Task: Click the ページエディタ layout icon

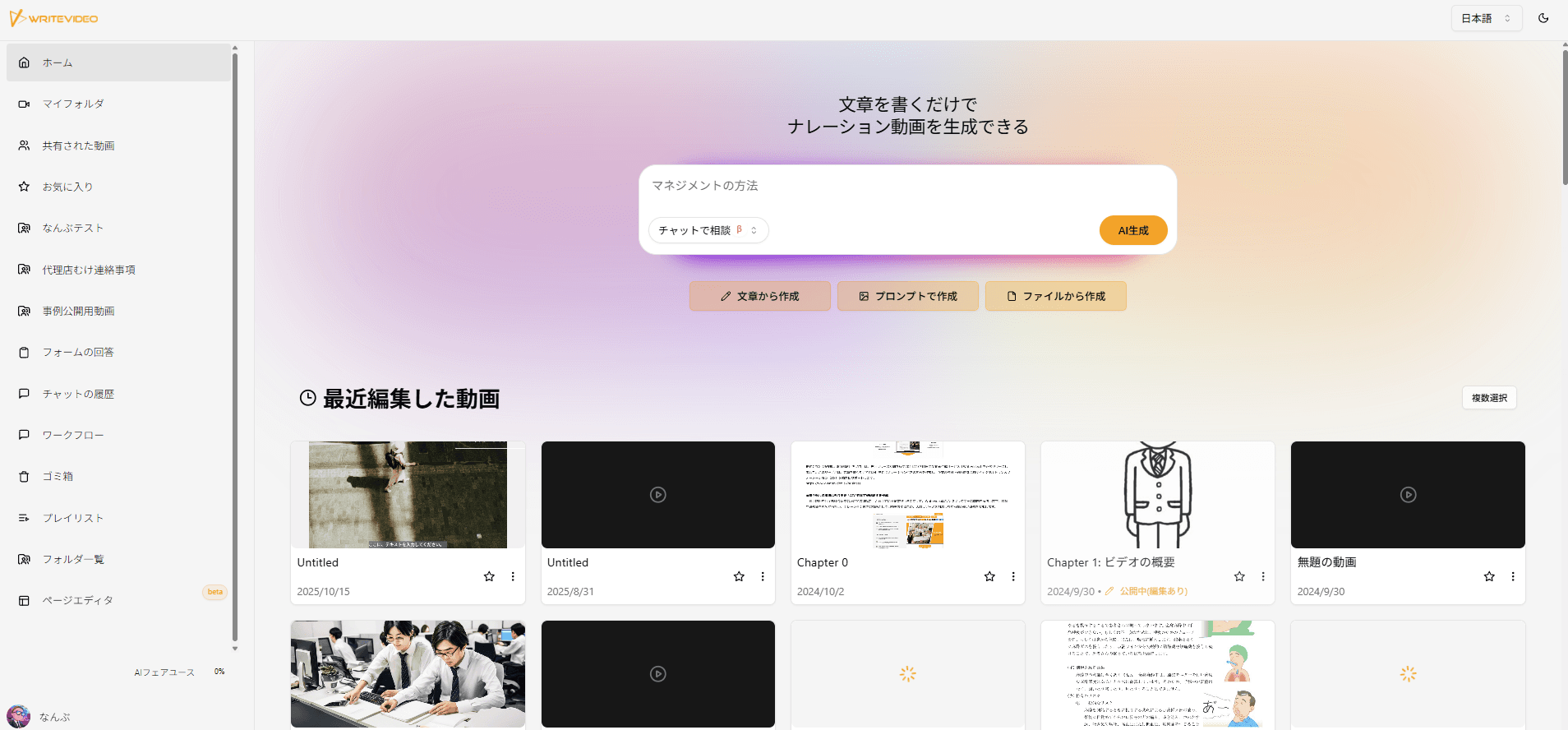Action: click(24, 601)
